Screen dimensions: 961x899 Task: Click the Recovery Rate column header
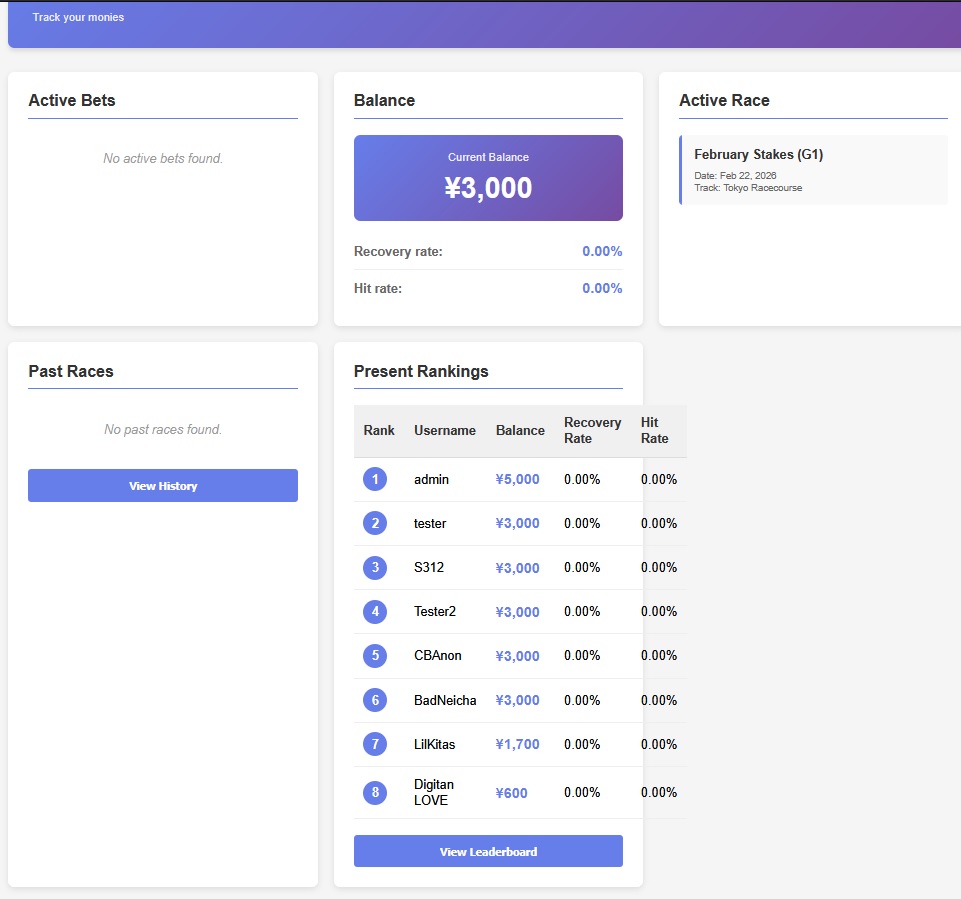coord(593,430)
